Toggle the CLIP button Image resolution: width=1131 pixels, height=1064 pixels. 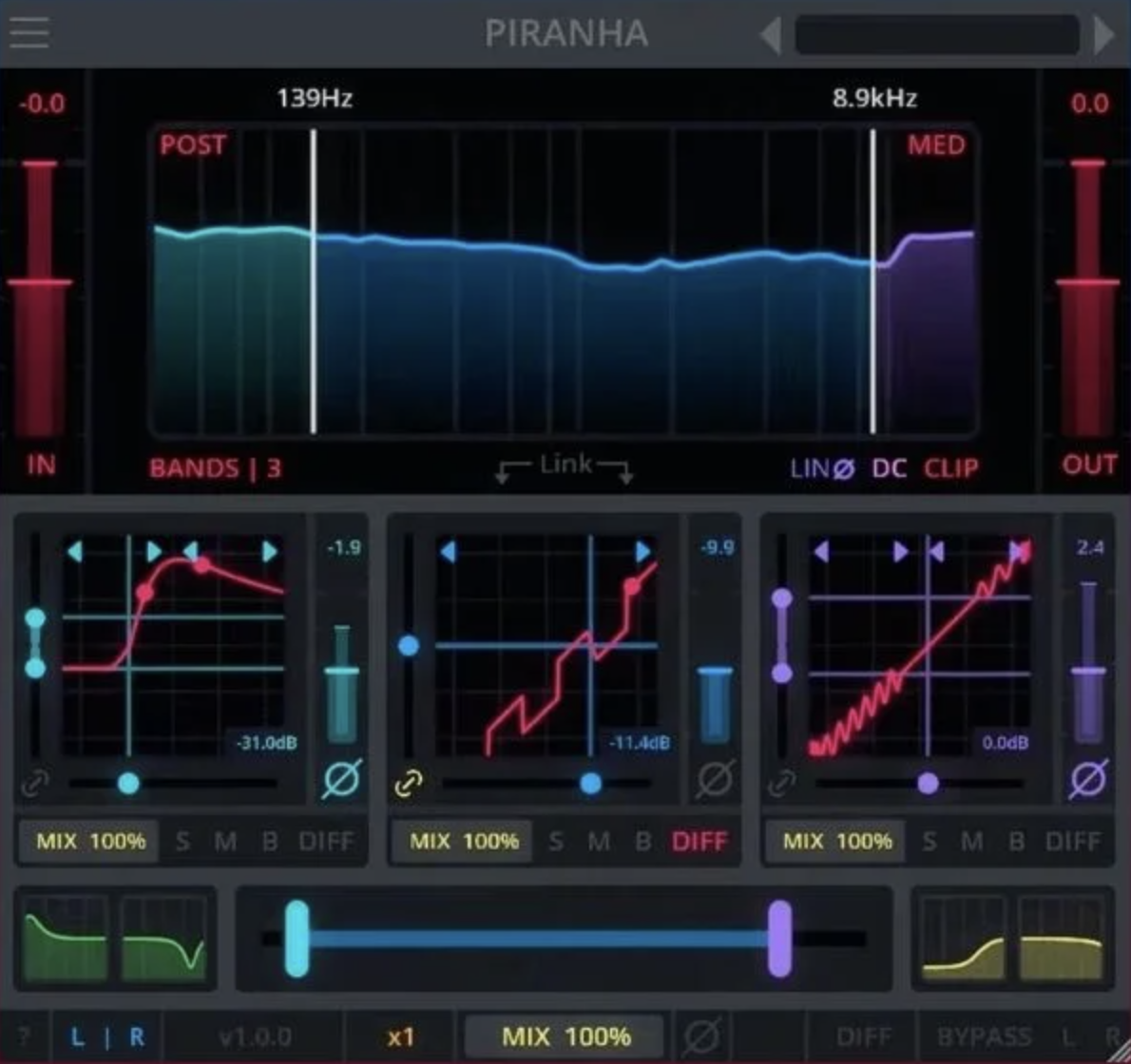[x=951, y=468]
